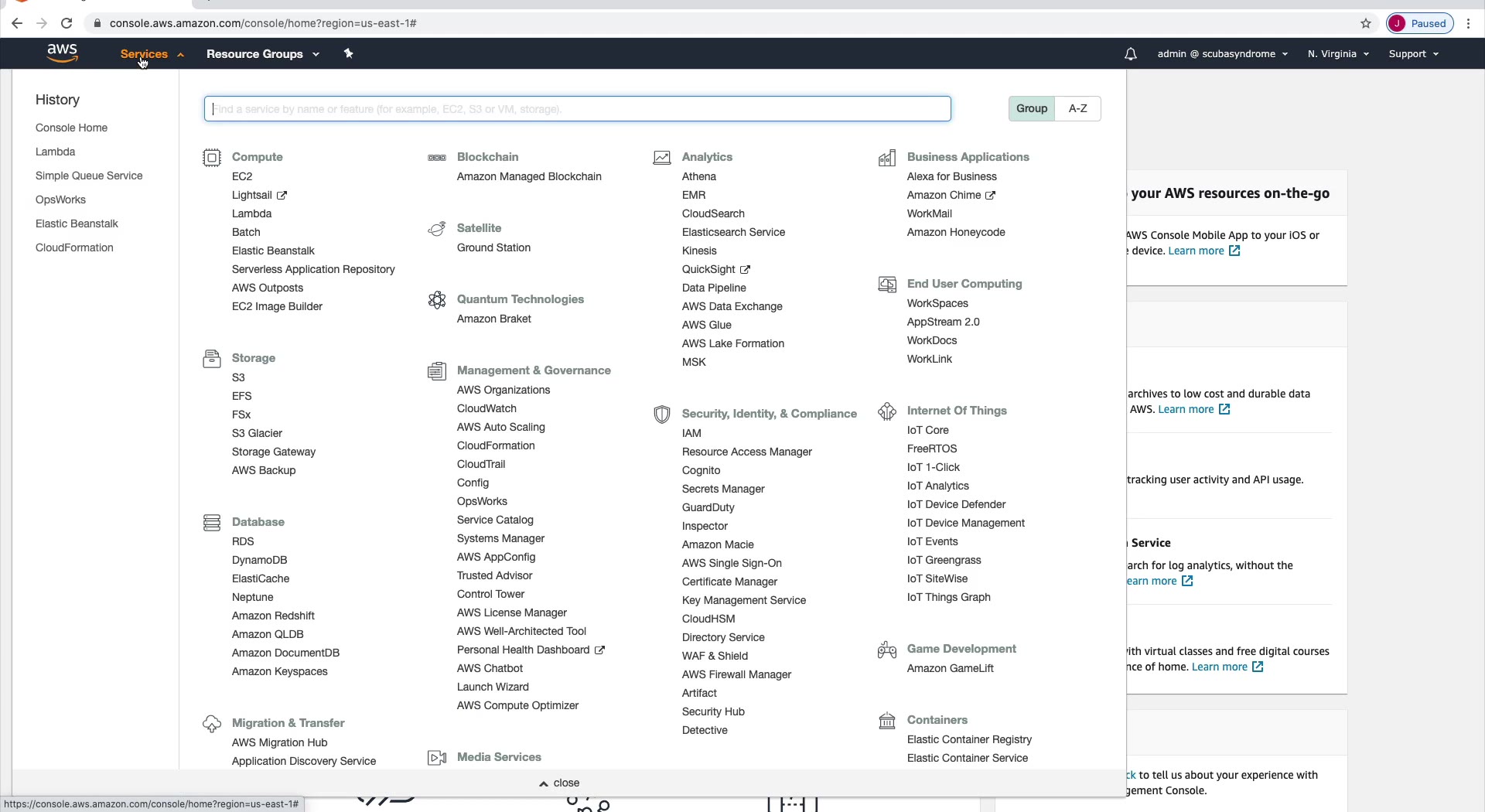
Task: Click the Business Applications icon
Action: 887,158
